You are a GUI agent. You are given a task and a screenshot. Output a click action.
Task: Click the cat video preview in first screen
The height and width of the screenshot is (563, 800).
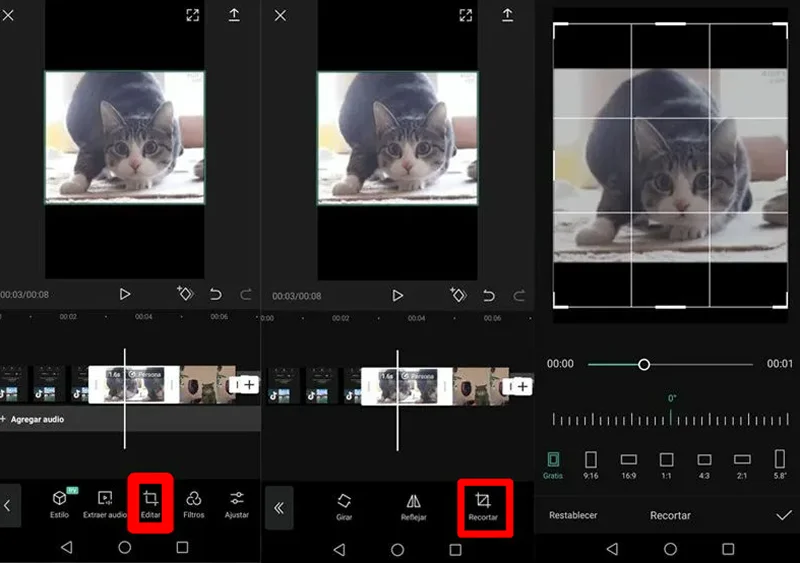tap(125, 138)
